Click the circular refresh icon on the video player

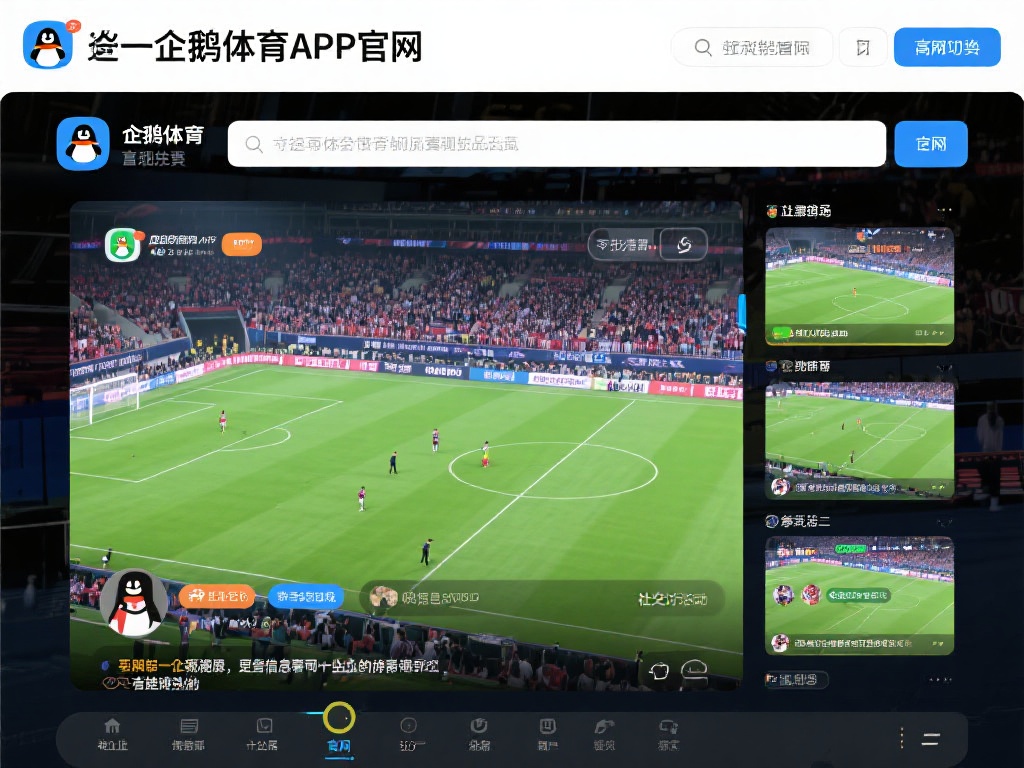(x=683, y=243)
